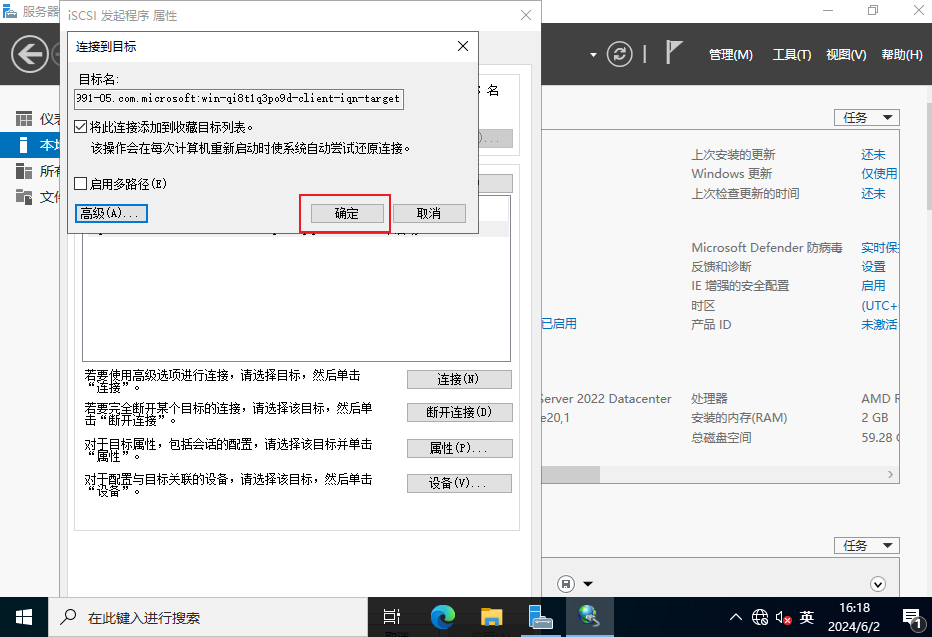The width and height of the screenshot is (932, 637).
Task: Uncheck add connection to favorite targets list
Action: click(81, 128)
